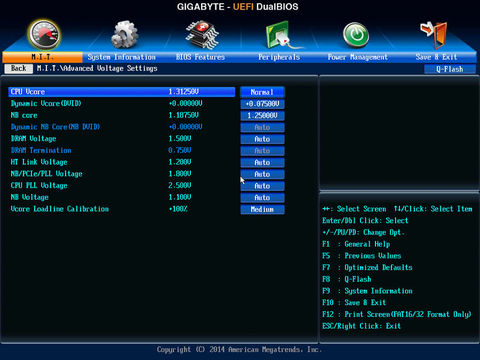The height and width of the screenshot is (360, 480).
Task: Click the F8 Q-Flash help line
Action: [x=347, y=279]
